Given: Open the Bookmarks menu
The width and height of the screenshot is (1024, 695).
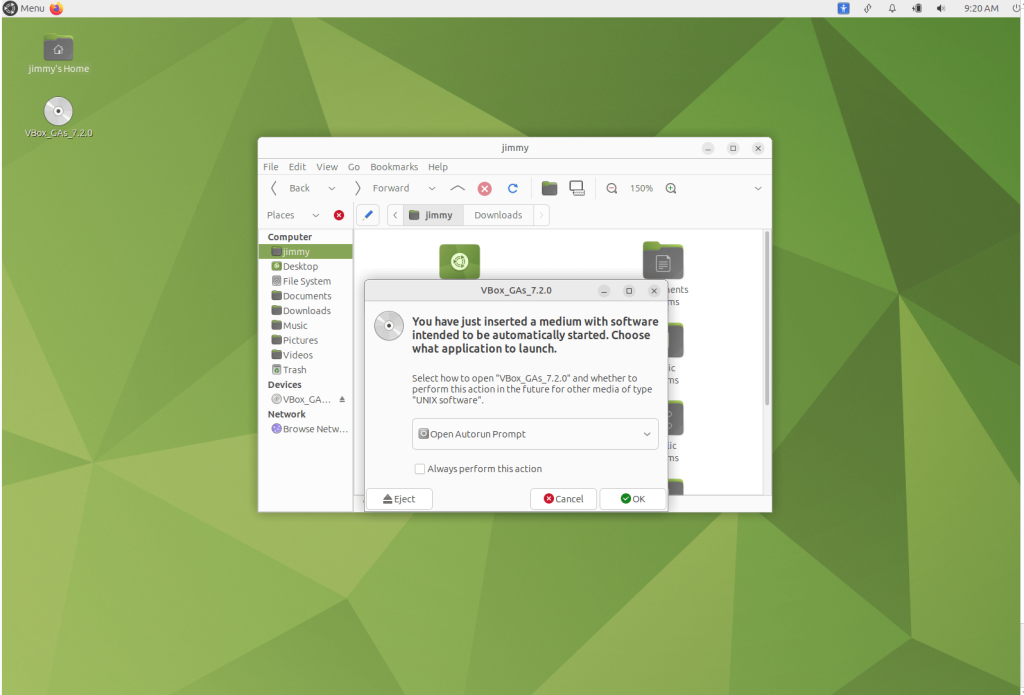Looking at the screenshot, I should [x=394, y=167].
